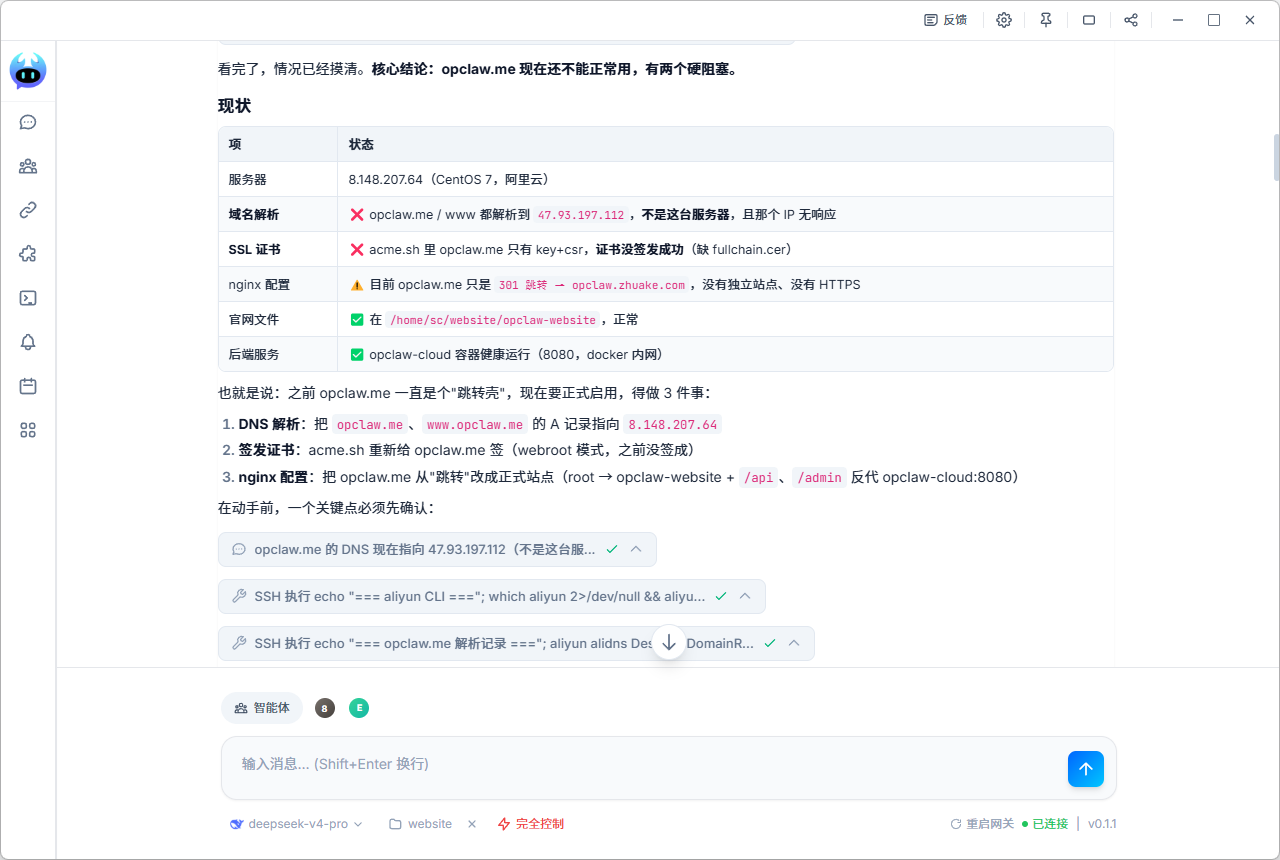The image size is (1280, 860).
Task: Click the v0.1.1 version label
Action: (x=1102, y=824)
